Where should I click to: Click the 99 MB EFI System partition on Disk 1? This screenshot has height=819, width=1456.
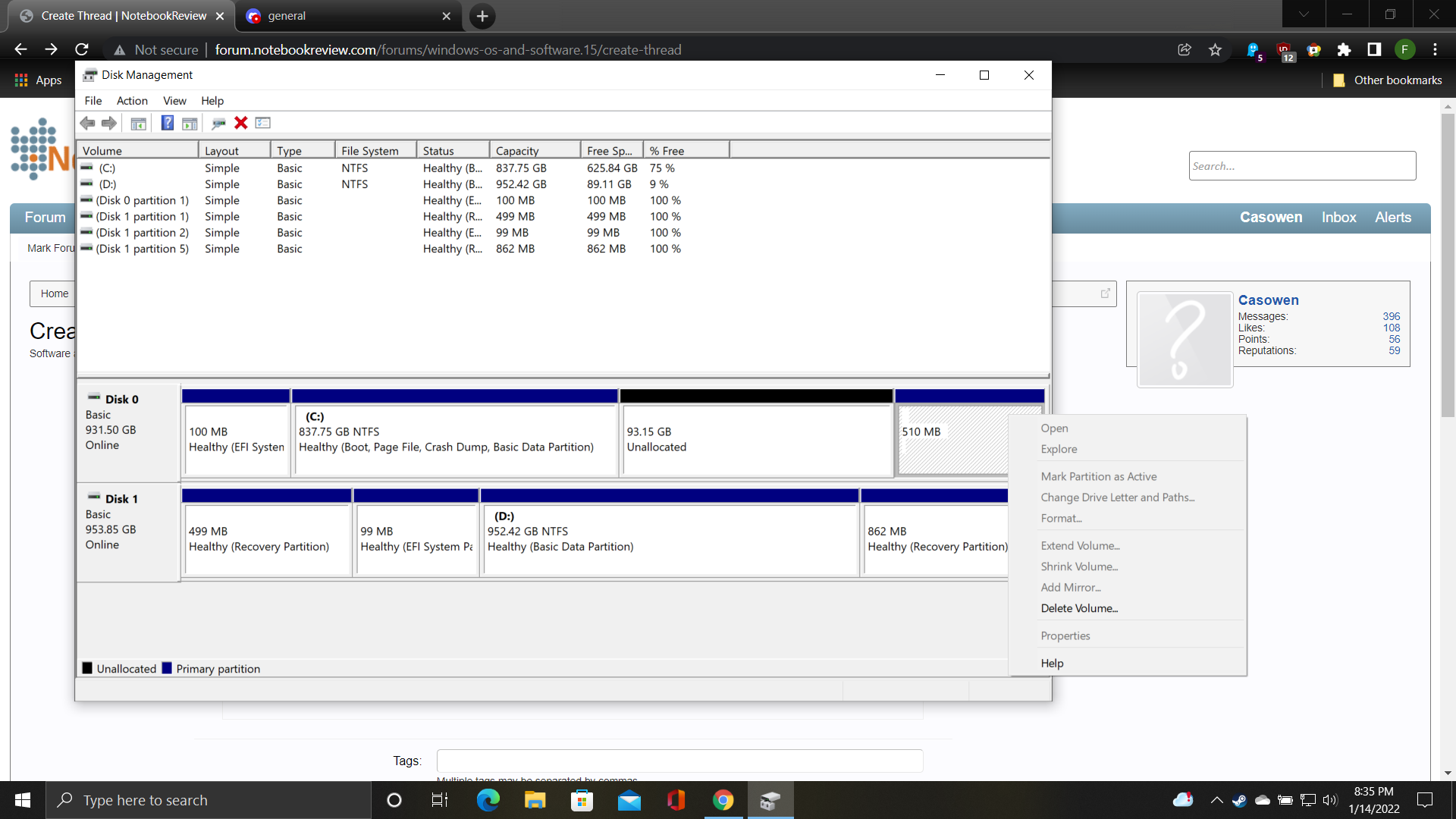416,533
